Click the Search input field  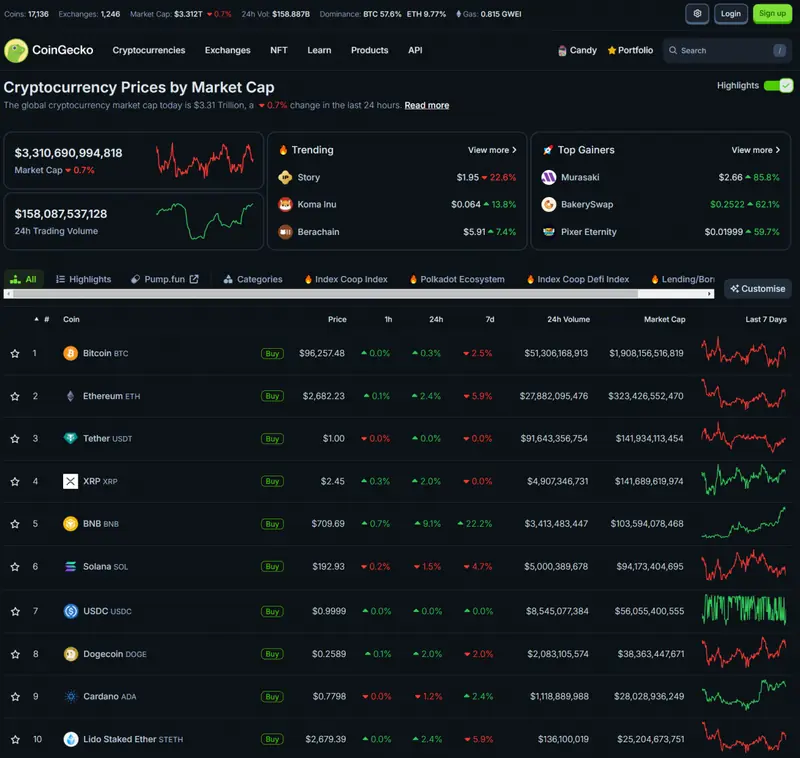coord(727,50)
